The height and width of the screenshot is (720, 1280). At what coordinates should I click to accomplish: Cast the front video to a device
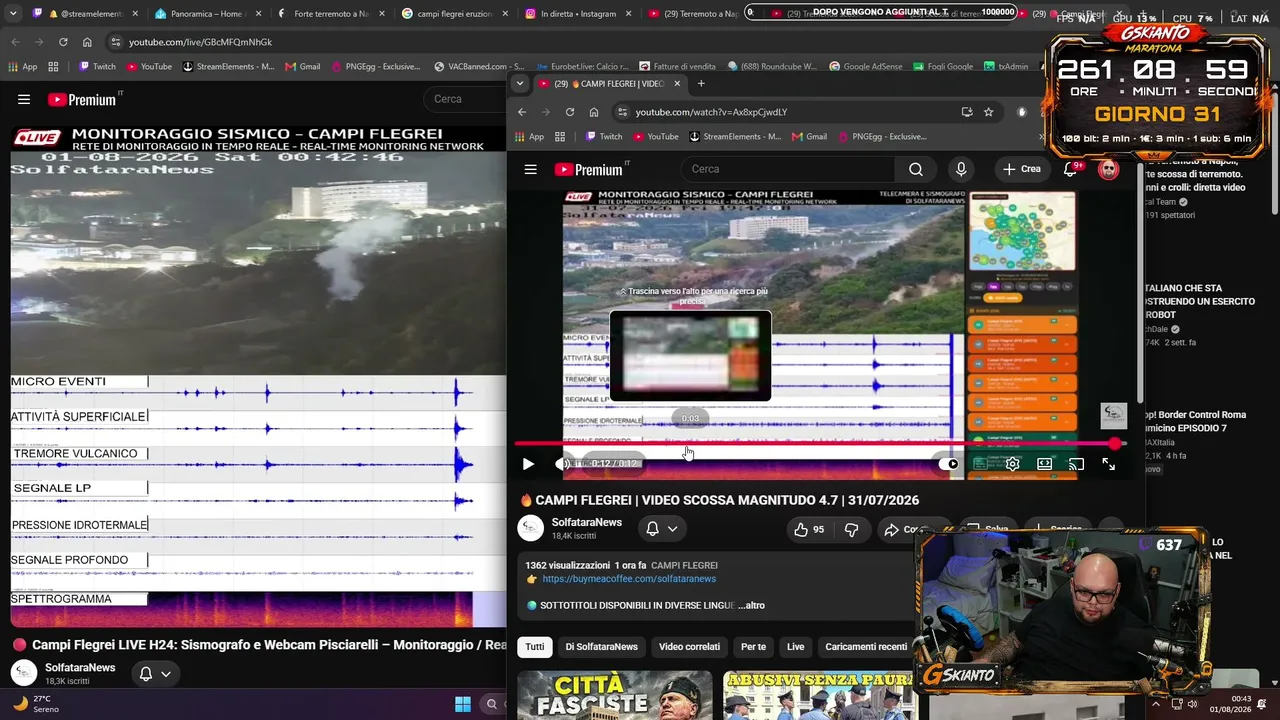click(1076, 464)
